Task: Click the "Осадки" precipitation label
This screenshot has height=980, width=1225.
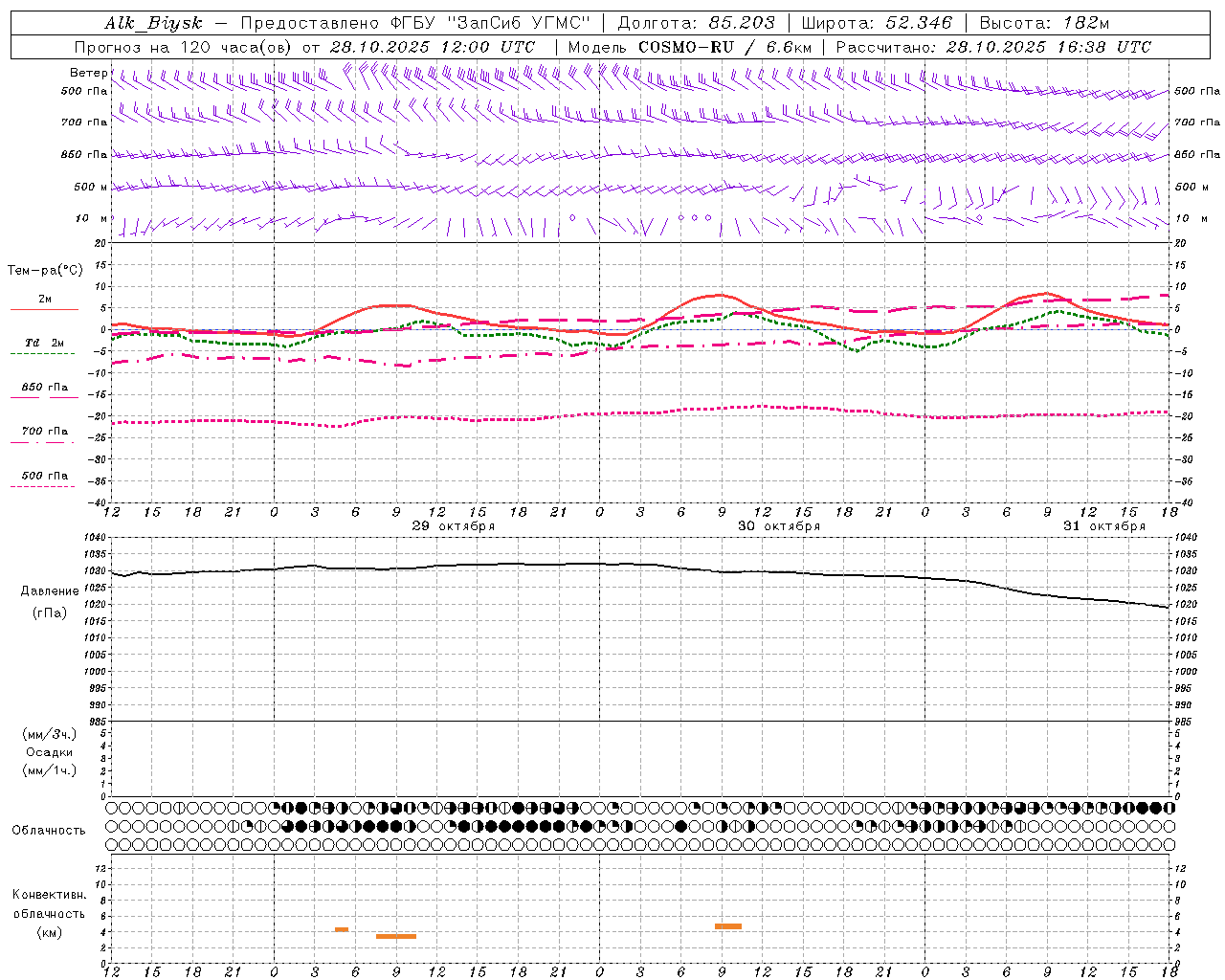Action: point(50,752)
